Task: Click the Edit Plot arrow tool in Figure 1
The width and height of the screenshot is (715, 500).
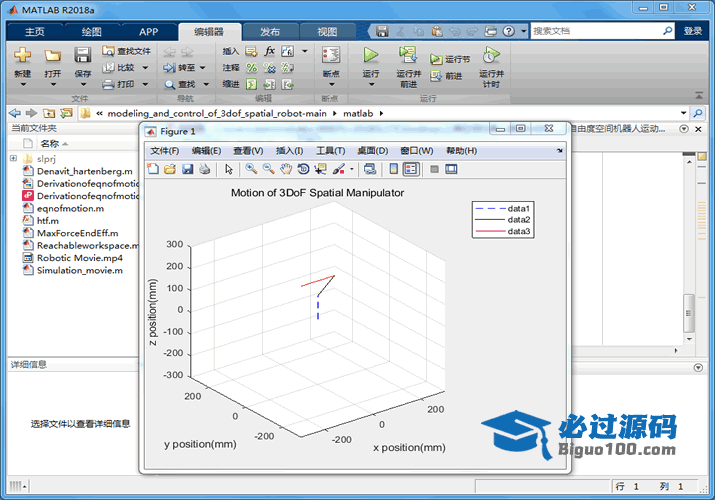Action: point(229,169)
